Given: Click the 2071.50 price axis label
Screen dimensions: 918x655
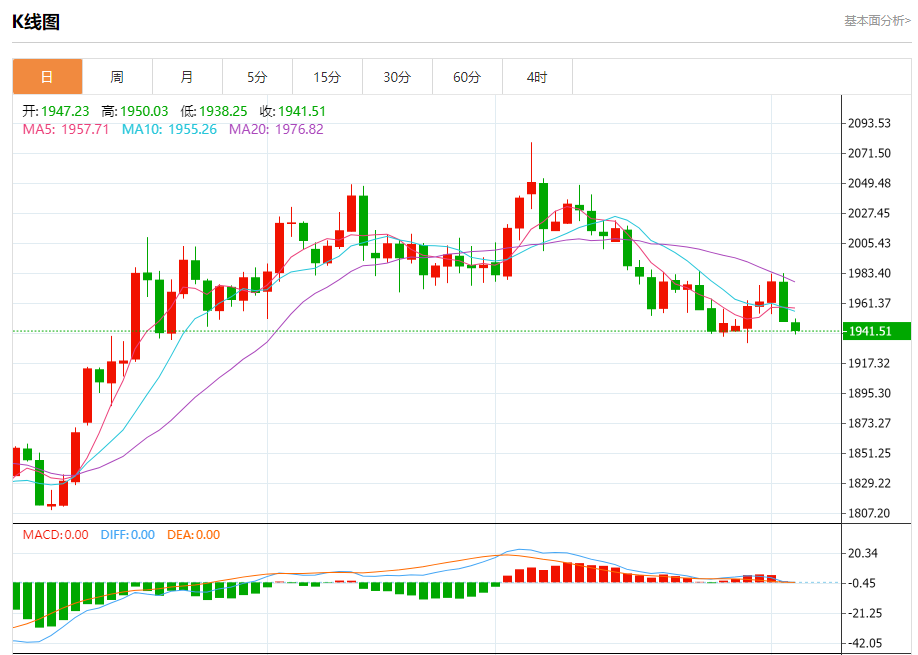Looking at the screenshot, I should pos(869,153).
